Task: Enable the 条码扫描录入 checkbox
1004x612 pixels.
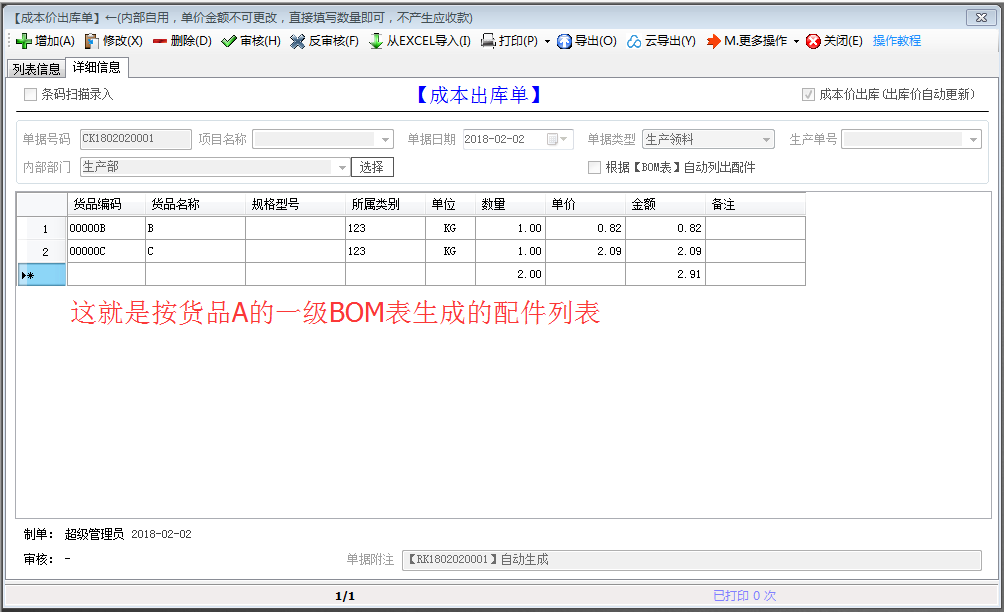Action: point(31,94)
